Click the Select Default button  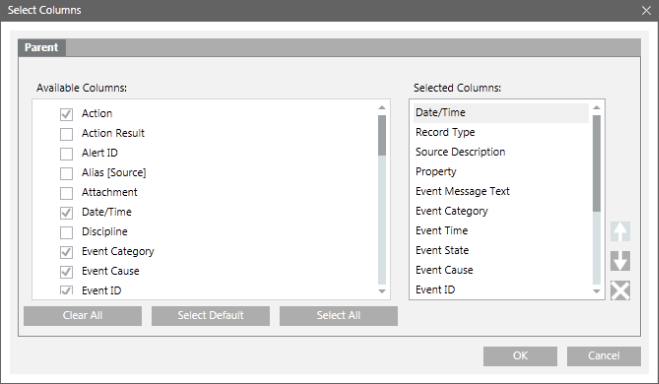211,316
